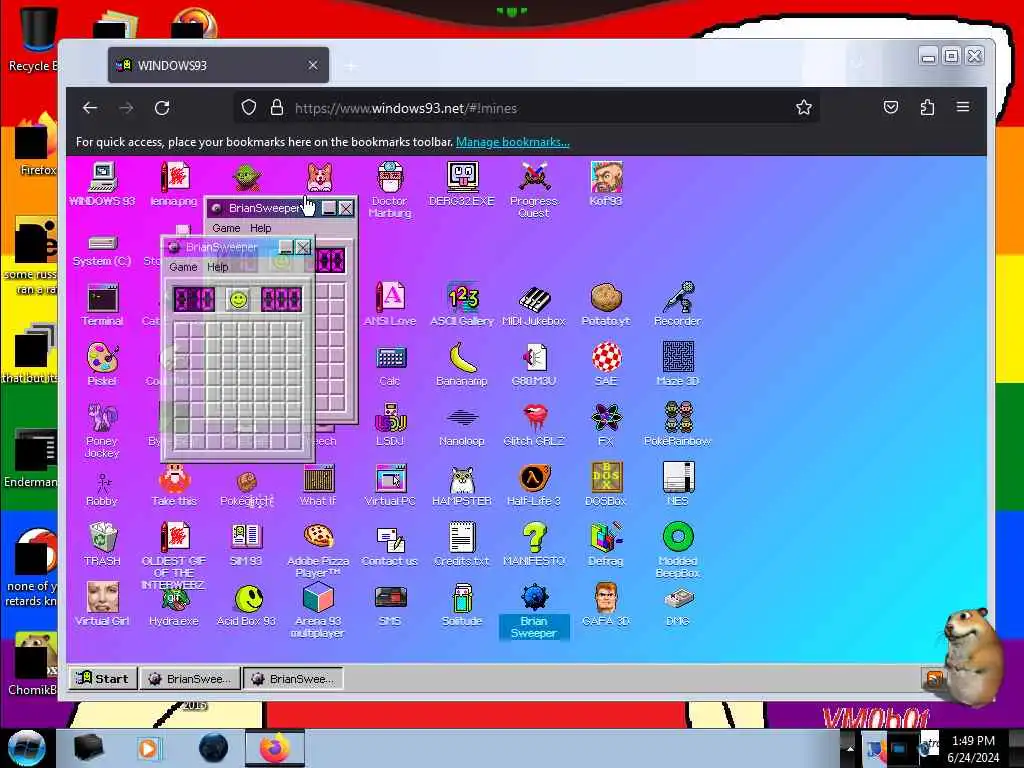This screenshot has height=768, width=1024.
Task: Open the Calc calculator icon
Action: pyautogui.click(x=390, y=364)
